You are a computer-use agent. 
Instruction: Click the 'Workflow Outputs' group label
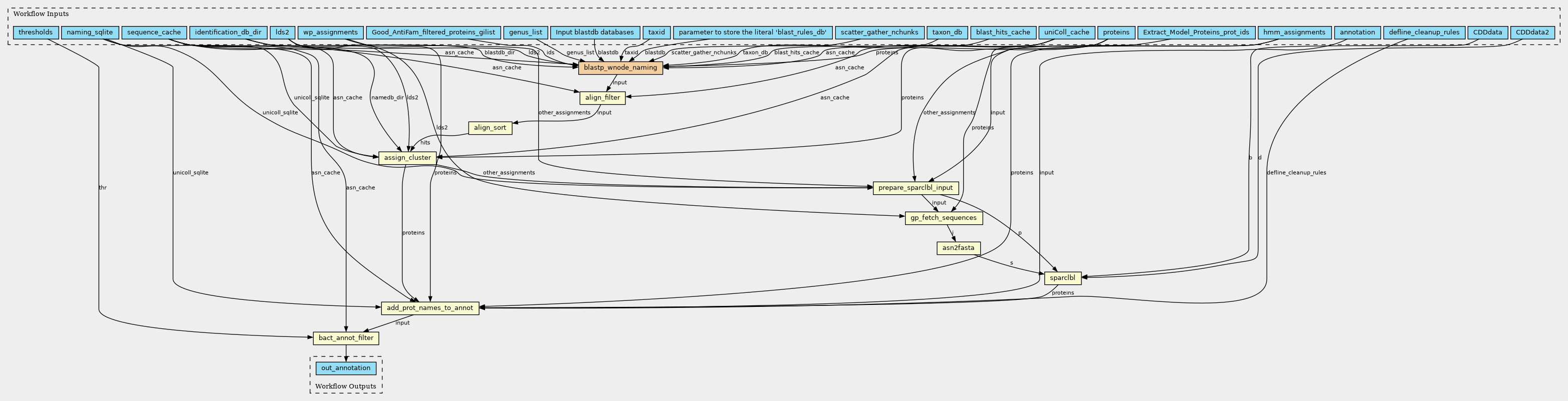[x=346, y=386]
